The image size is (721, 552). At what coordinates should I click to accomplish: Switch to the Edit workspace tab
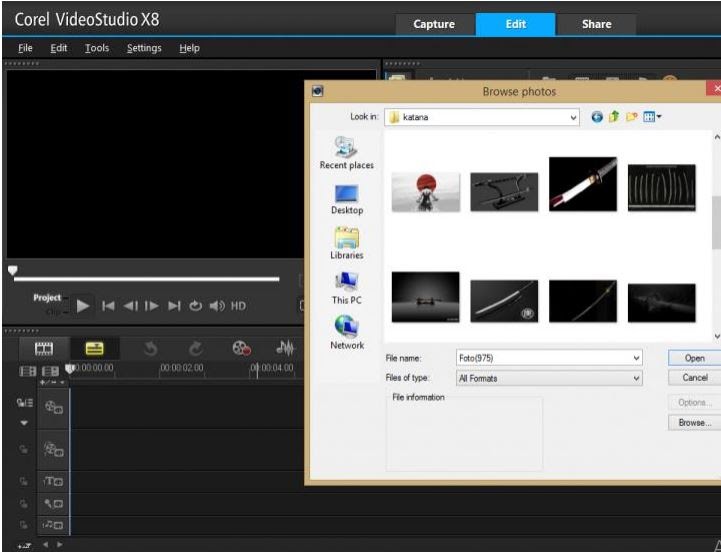point(515,24)
